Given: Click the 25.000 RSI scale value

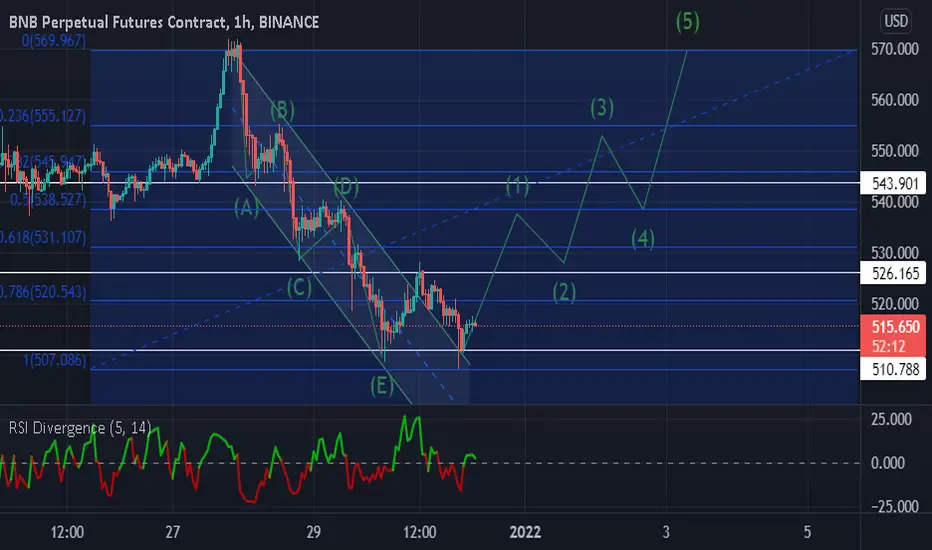Looking at the screenshot, I should (892, 419).
